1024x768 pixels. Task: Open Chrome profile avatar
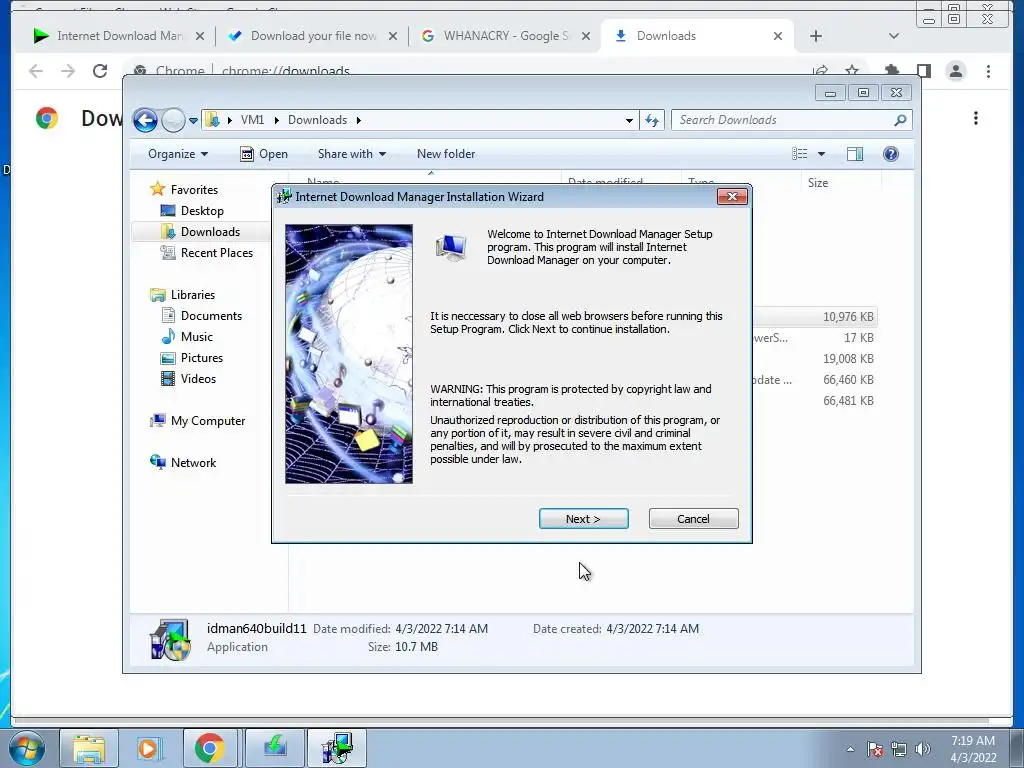click(955, 71)
